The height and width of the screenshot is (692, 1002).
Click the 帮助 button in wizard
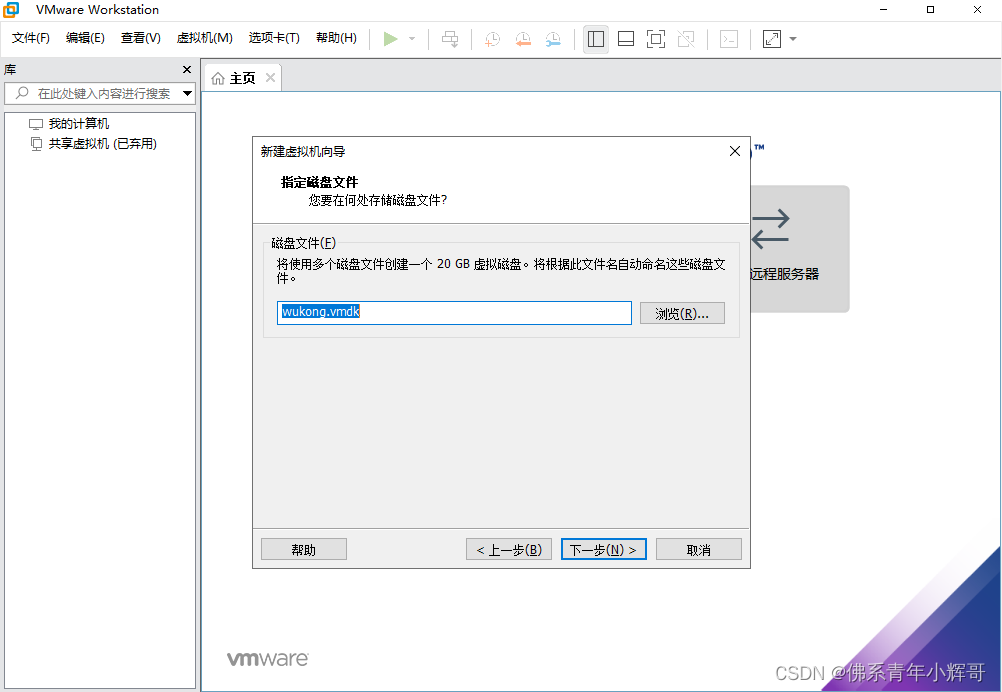304,550
